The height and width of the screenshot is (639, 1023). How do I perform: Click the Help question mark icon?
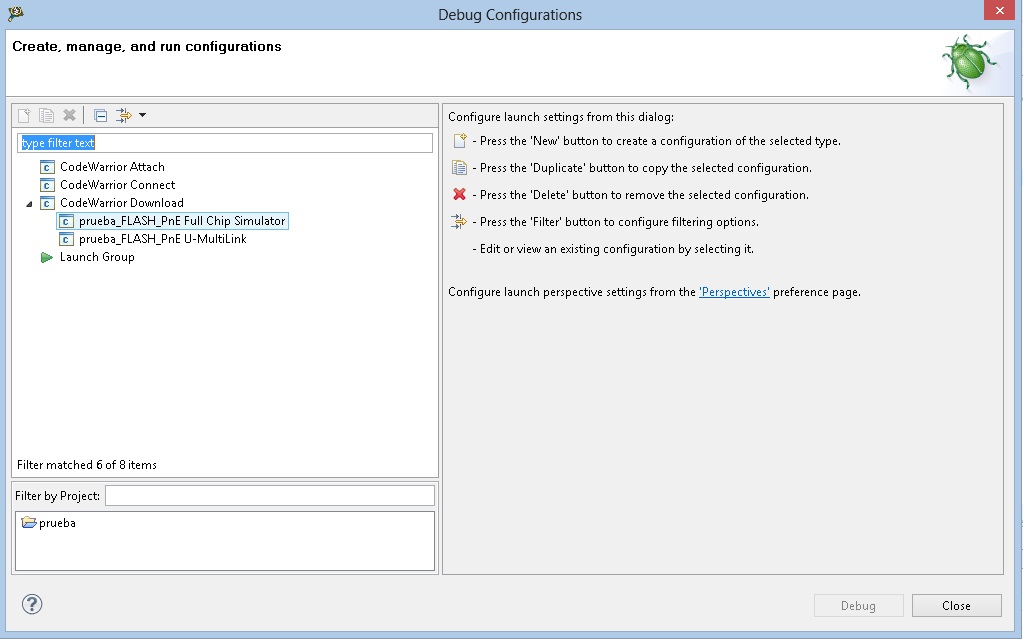click(x=32, y=604)
